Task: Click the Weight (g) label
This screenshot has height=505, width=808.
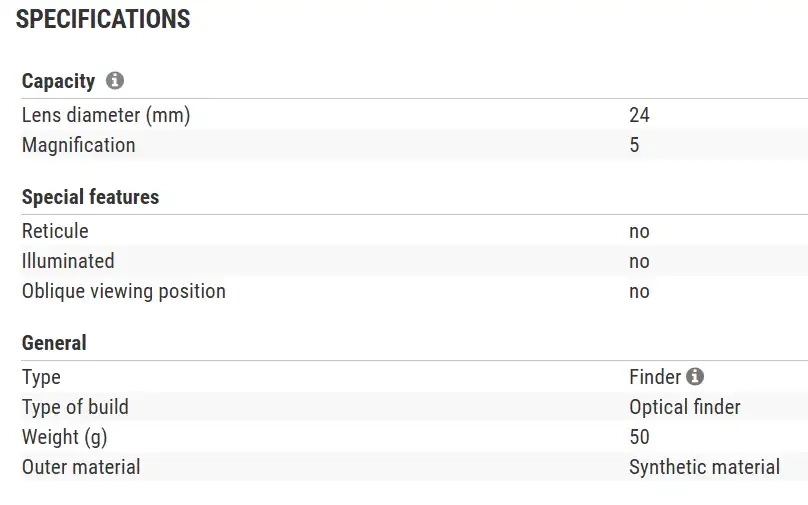Action: (64, 437)
